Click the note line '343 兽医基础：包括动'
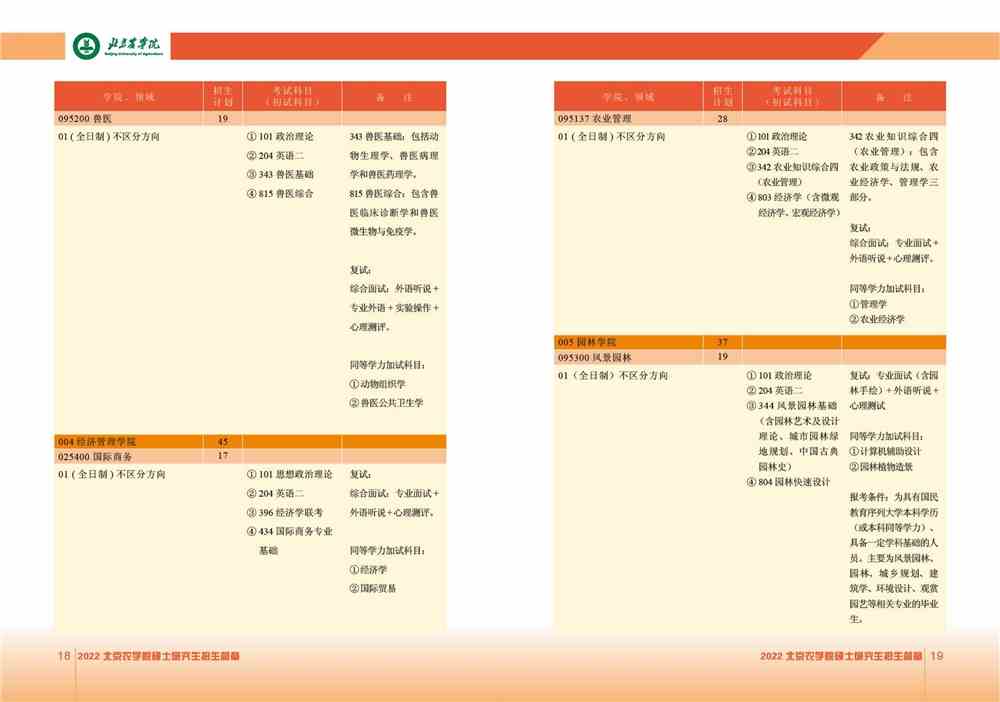The image size is (1000, 702). (x=394, y=136)
